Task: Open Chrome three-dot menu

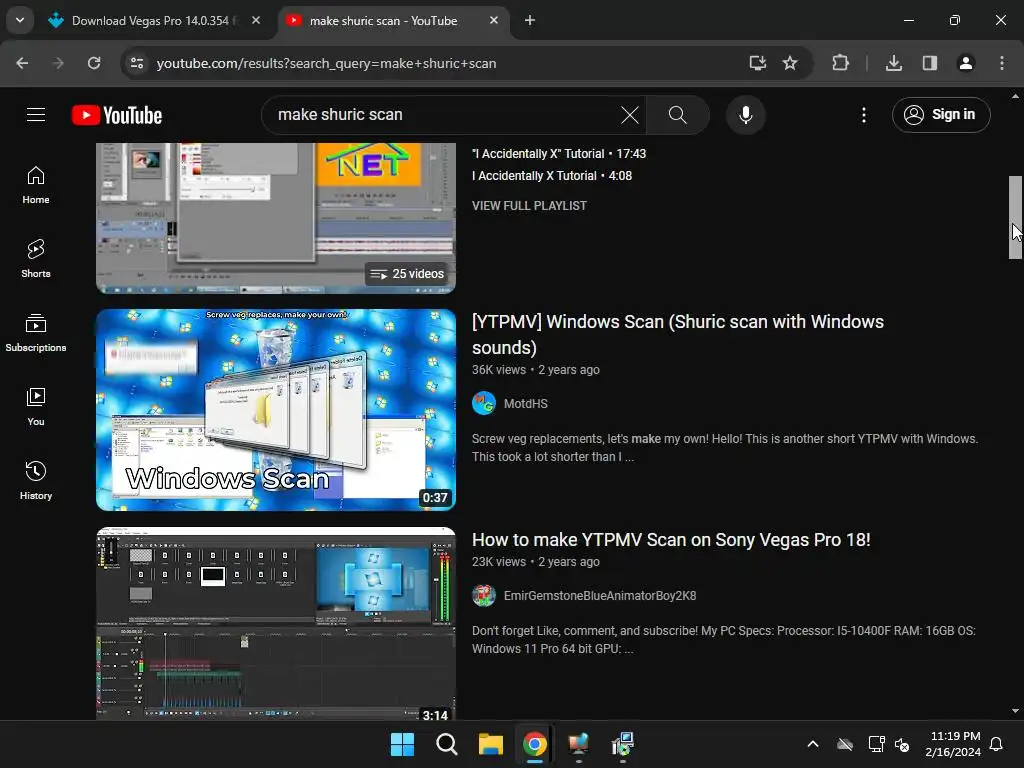Action: coord(1002,63)
